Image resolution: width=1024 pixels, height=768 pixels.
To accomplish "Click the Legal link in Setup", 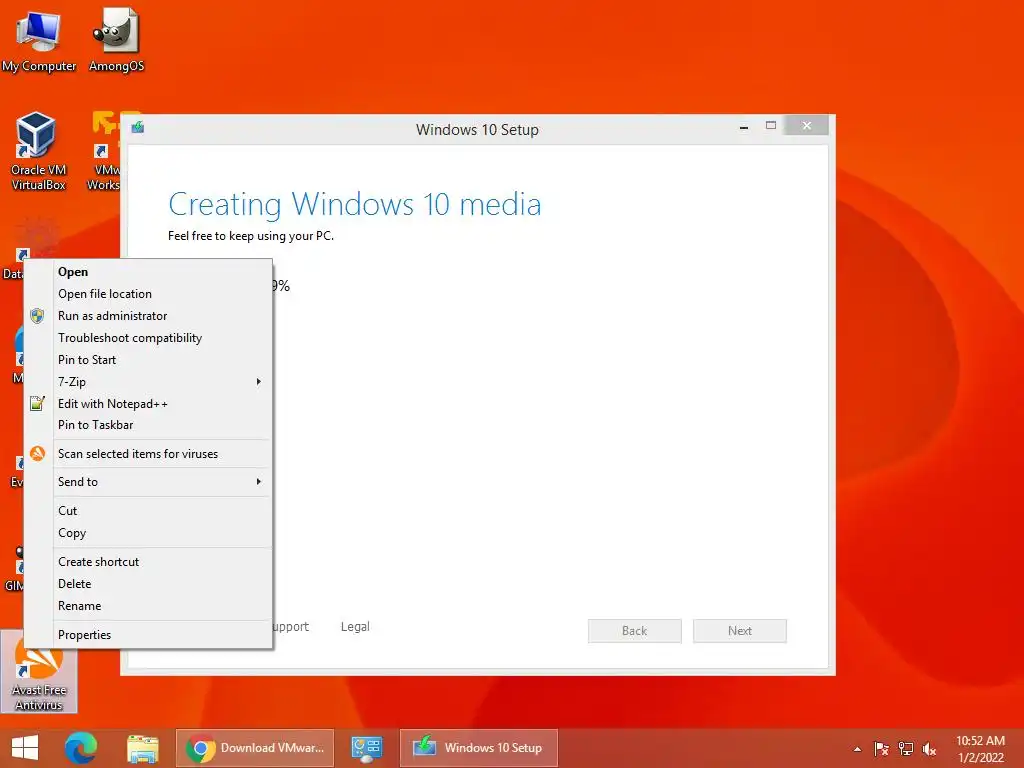I will point(355,627).
